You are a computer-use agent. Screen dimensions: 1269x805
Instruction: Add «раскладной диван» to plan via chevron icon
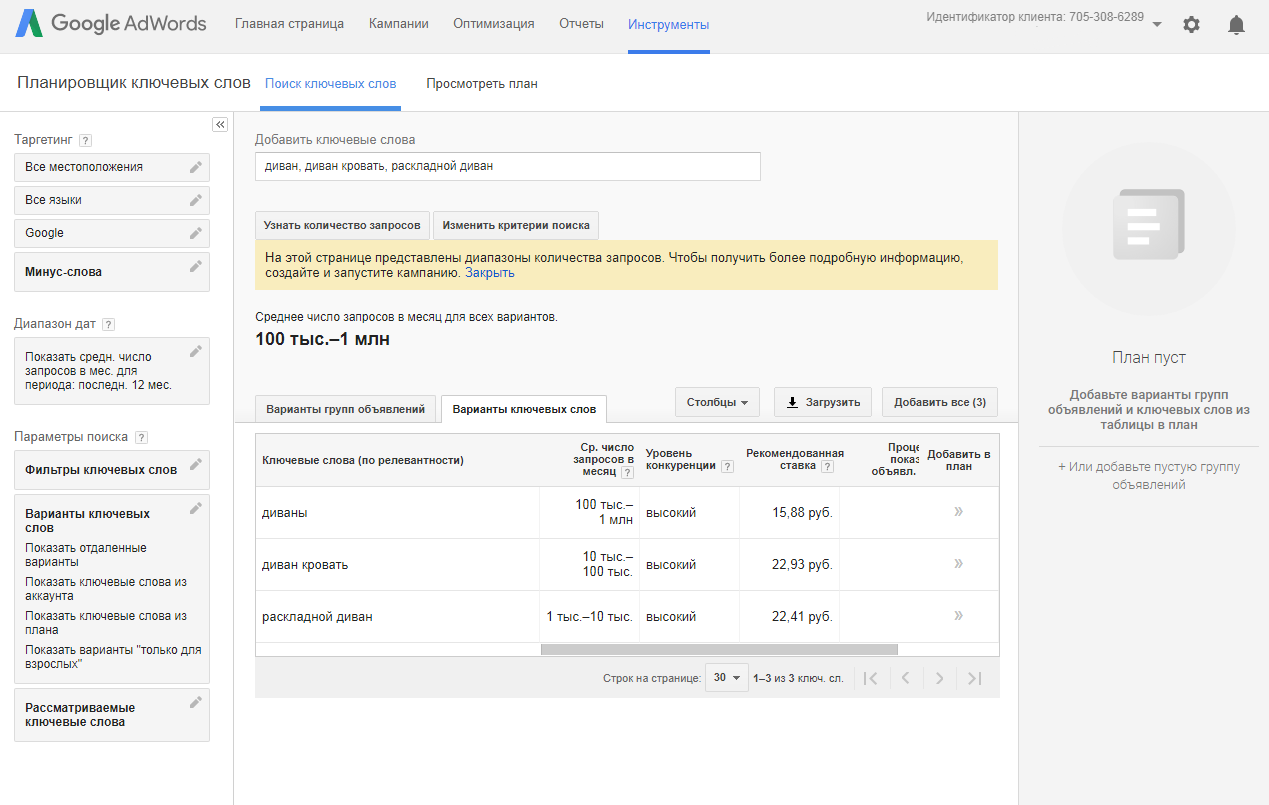(957, 616)
